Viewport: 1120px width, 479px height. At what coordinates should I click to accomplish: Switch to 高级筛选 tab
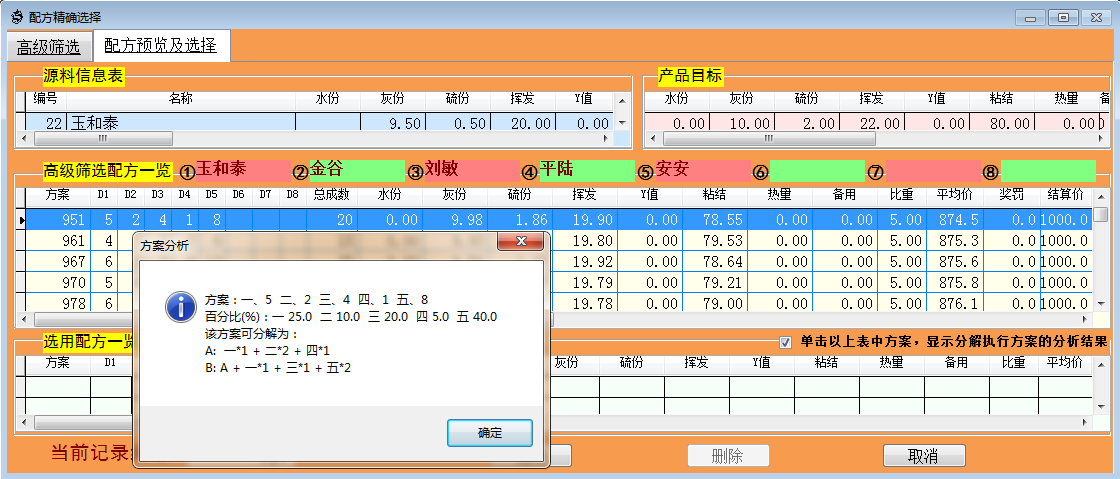tap(49, 48)
